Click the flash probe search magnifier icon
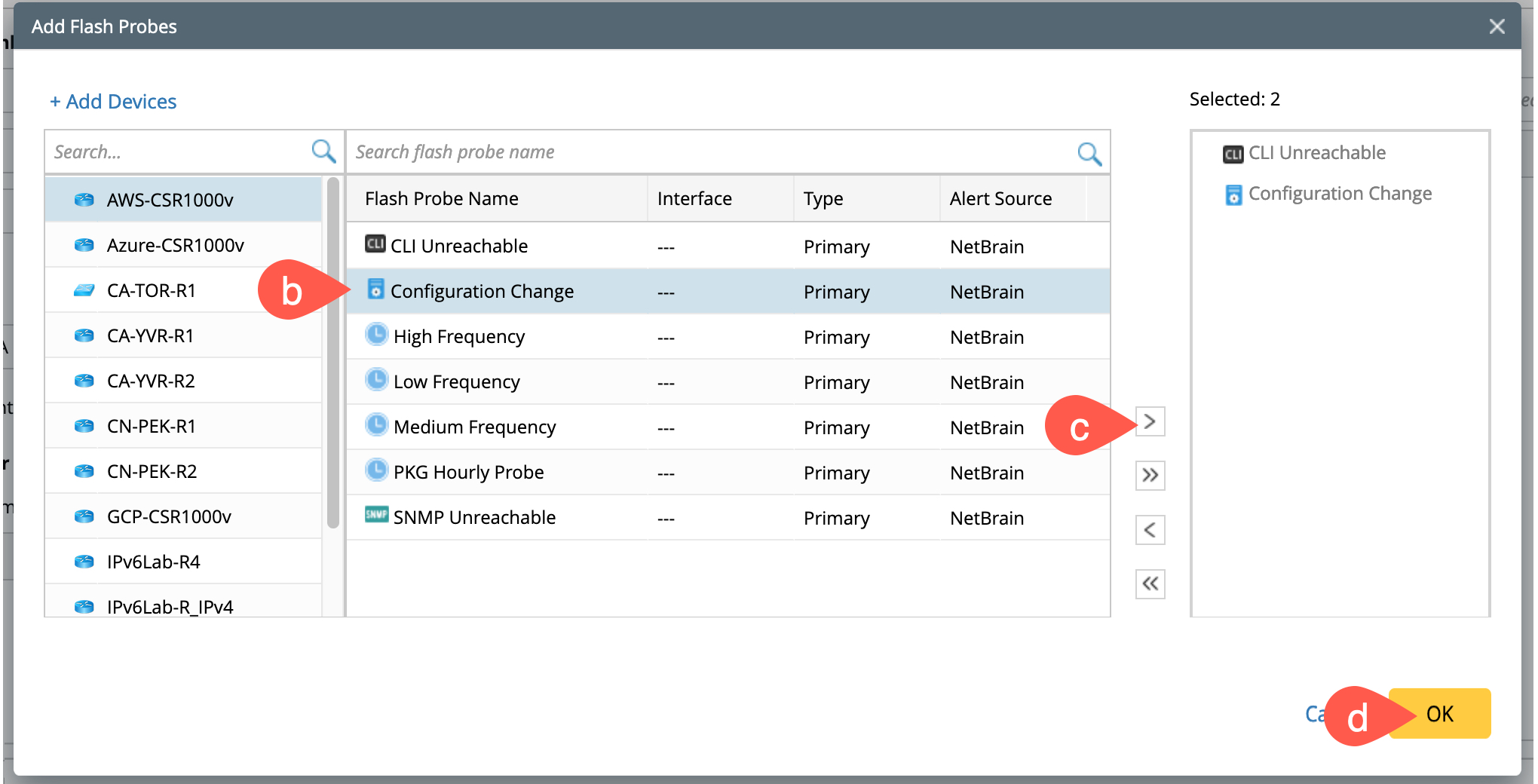Image resolution: width=1538 pixels, height=784 pixels. 1089,154
